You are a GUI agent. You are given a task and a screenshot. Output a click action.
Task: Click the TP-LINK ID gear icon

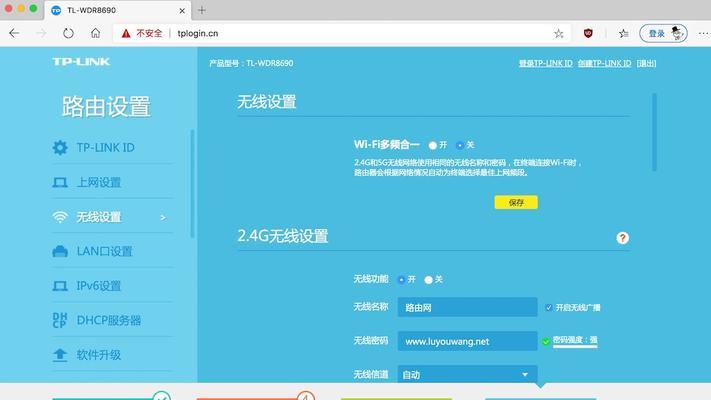pyautogui.click(x=60, y=147)
